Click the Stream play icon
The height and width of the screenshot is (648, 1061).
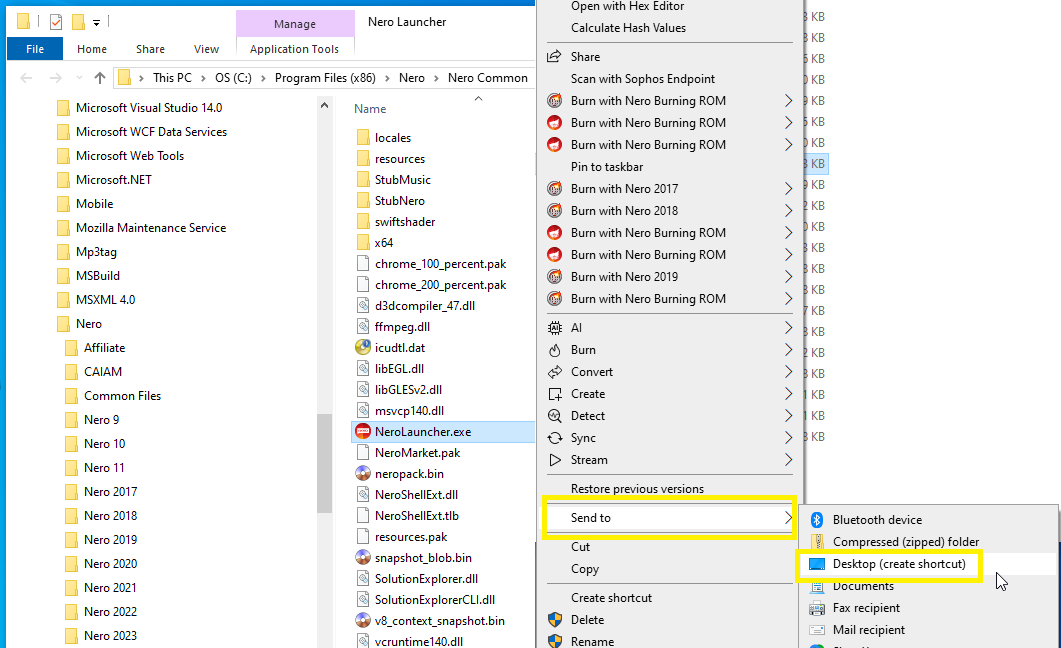click(554, 460)
